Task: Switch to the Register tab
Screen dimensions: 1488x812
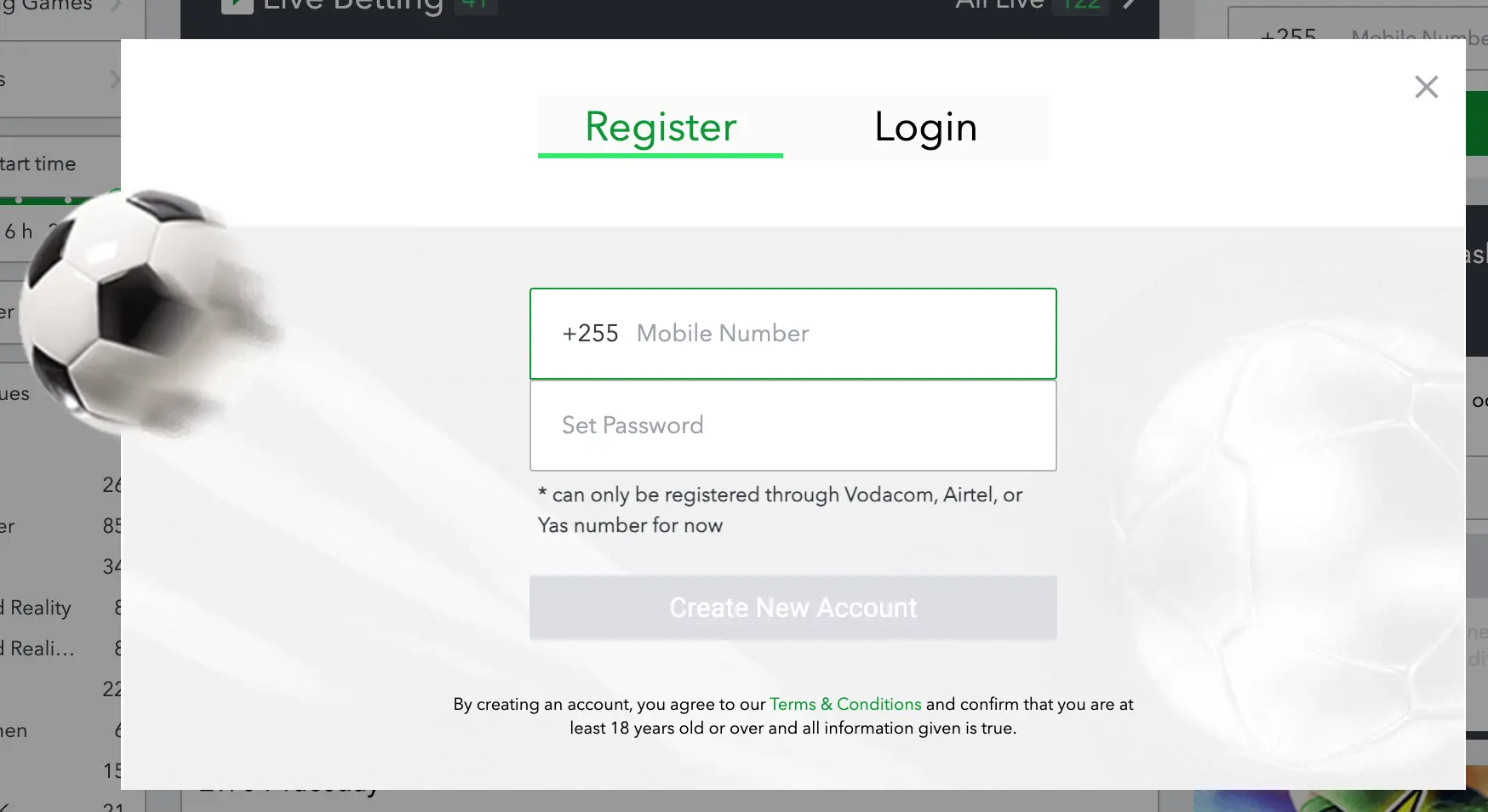Action: (x=661, y=128)
